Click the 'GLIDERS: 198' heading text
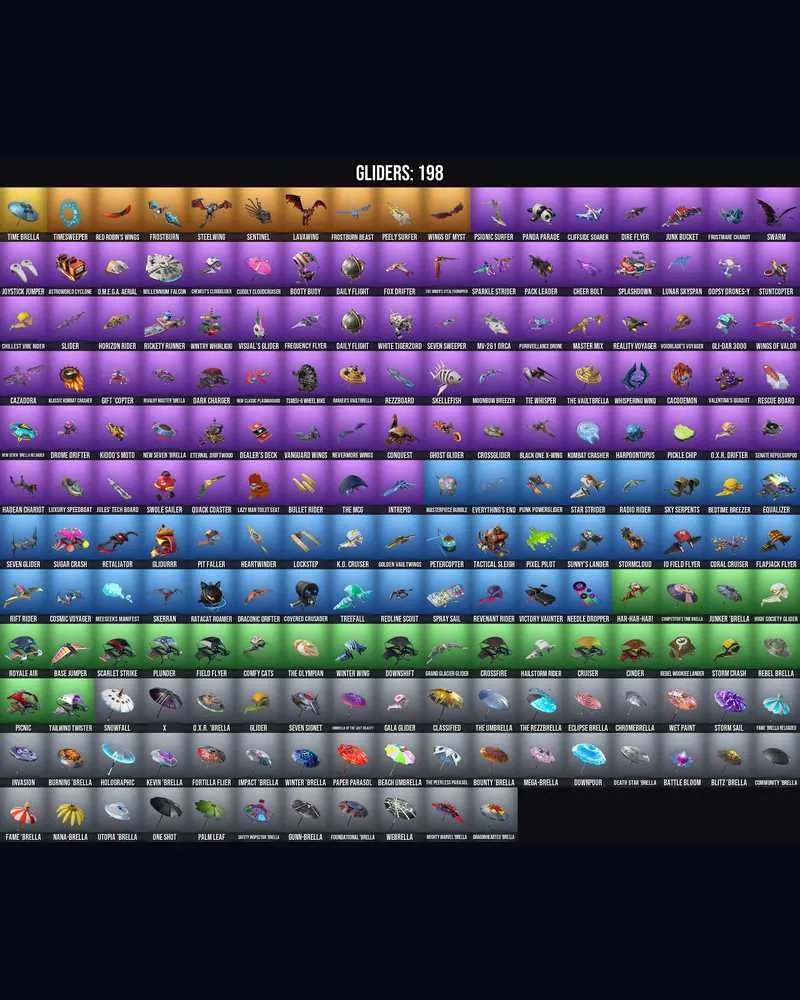800x1000 pixels. point(399,173)
